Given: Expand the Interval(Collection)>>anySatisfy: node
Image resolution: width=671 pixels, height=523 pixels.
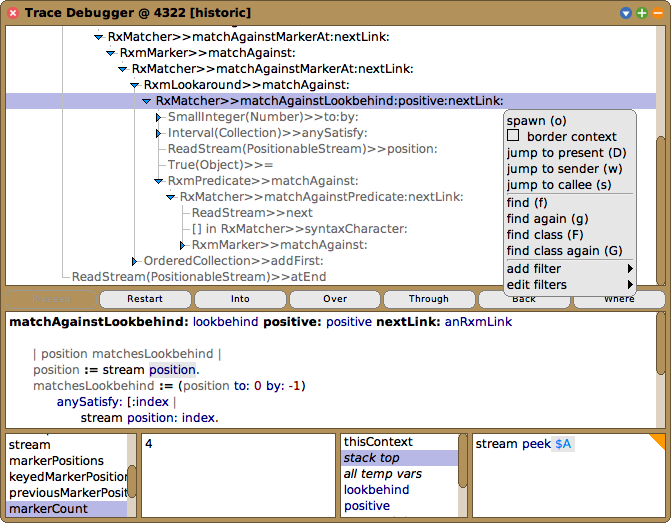Looking at the screenshot, I should (x=159, y=133).
